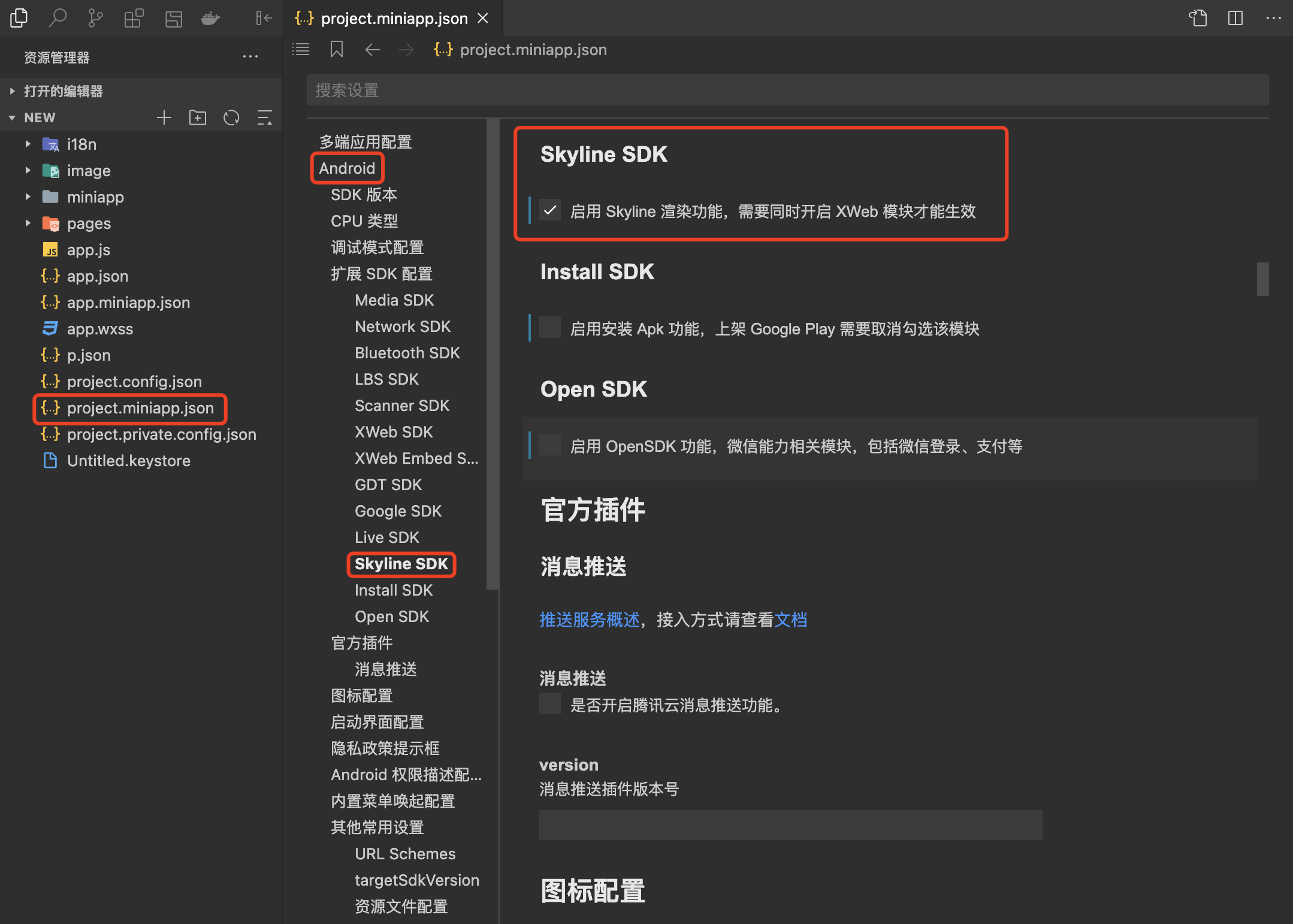This screenshot has width=1293, height=924.
Task: Click the Untitled.keystore file icon
Action: (51, 460)
